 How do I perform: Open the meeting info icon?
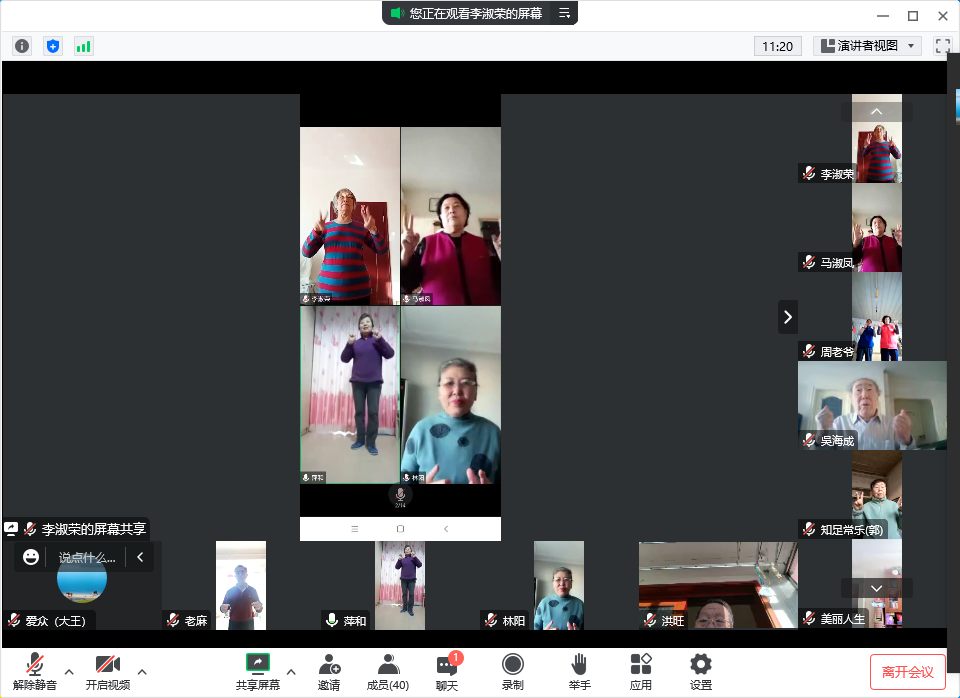coord(22,46)
